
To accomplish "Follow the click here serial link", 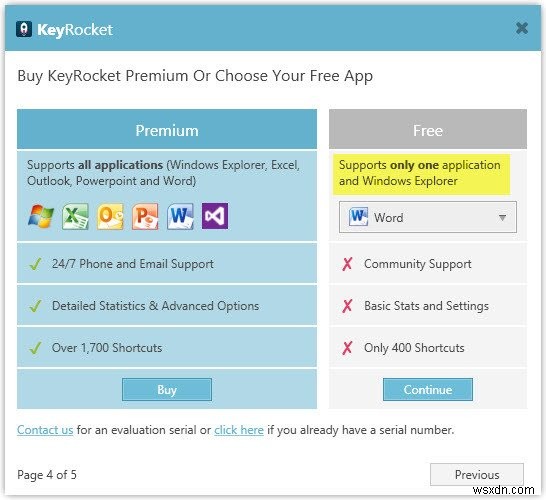I will (239, 430).
